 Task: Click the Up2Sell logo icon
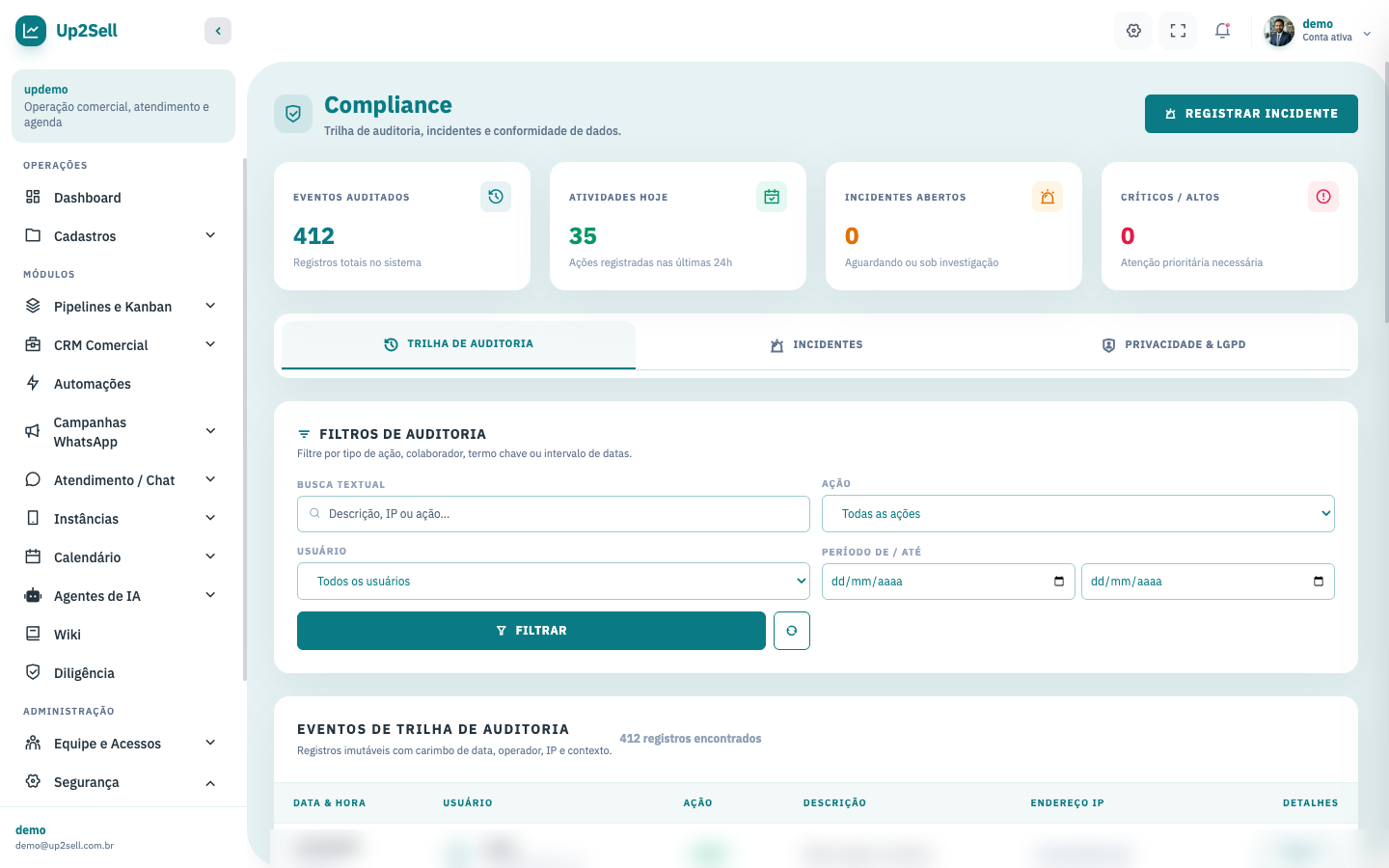pos(31,31)
